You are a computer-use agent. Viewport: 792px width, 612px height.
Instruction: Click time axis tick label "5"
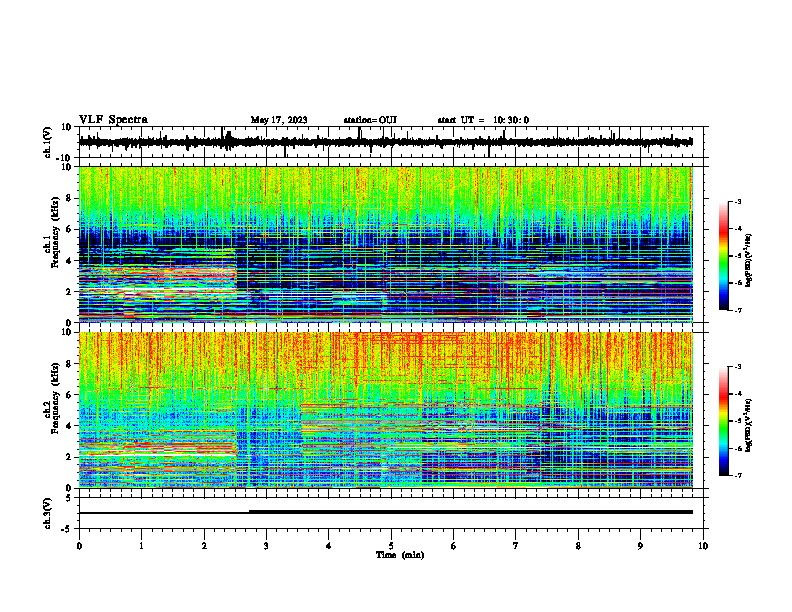pos(391,546)
